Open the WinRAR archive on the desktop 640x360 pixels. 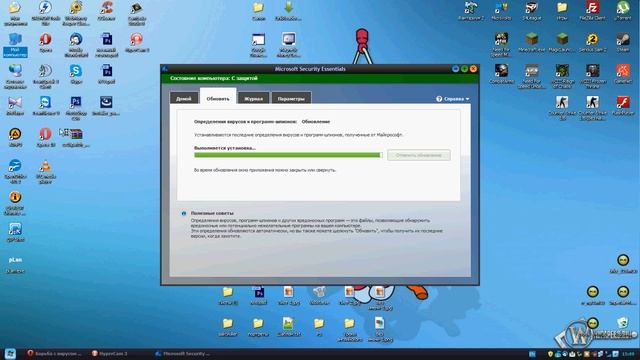[76, 137]
